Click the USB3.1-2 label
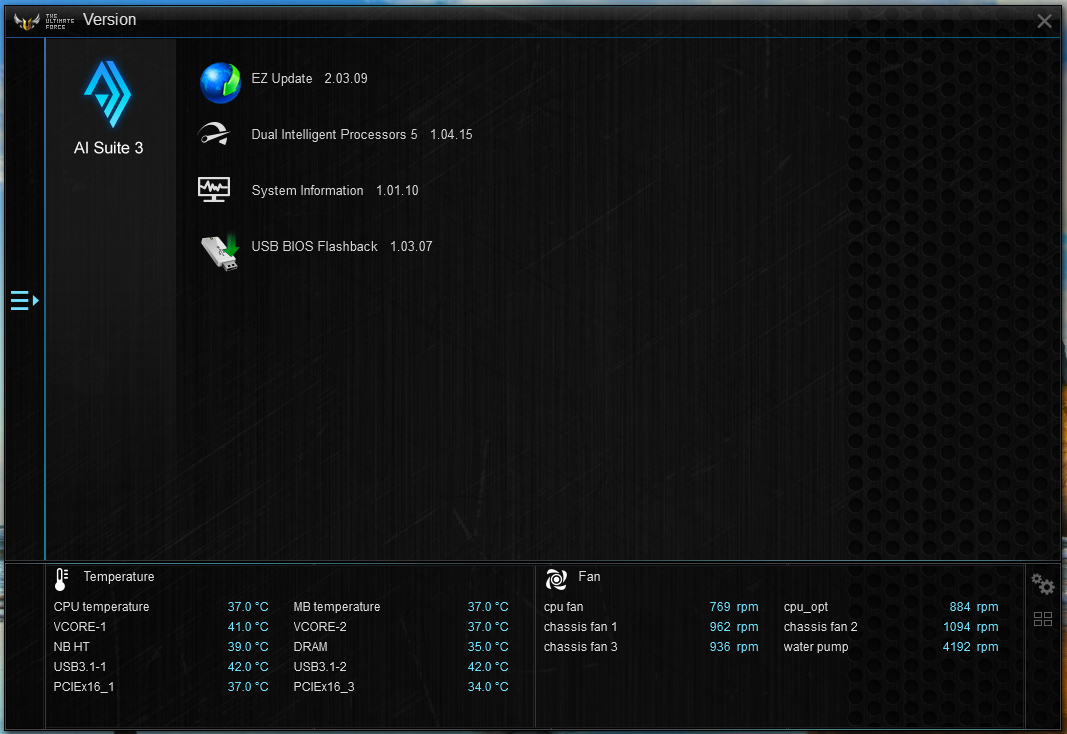This screenshot has height=734, width=1067. pos(320,667)
